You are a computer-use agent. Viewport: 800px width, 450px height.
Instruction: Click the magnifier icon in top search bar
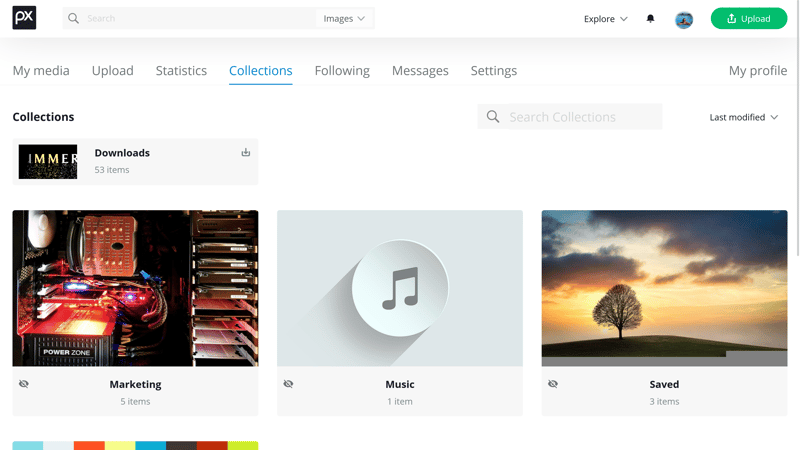tap(73, 18)
